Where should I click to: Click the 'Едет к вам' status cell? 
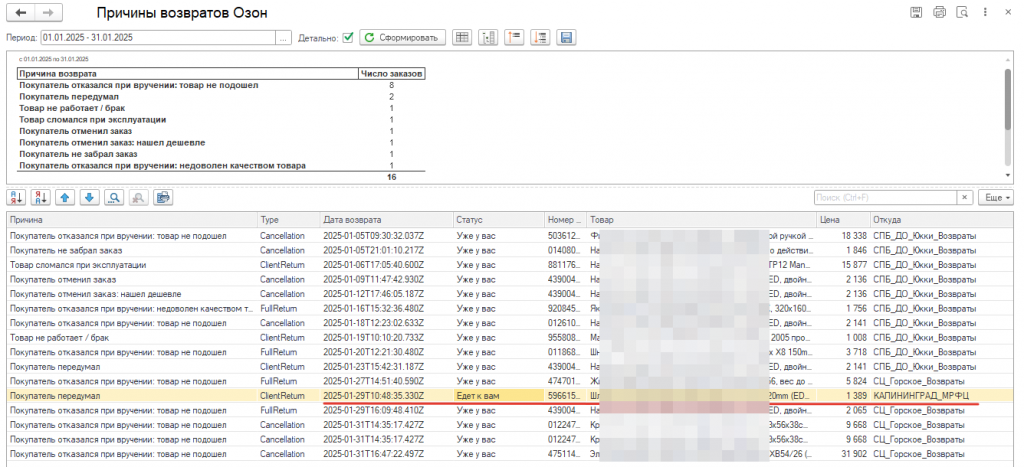click(499, 395)
